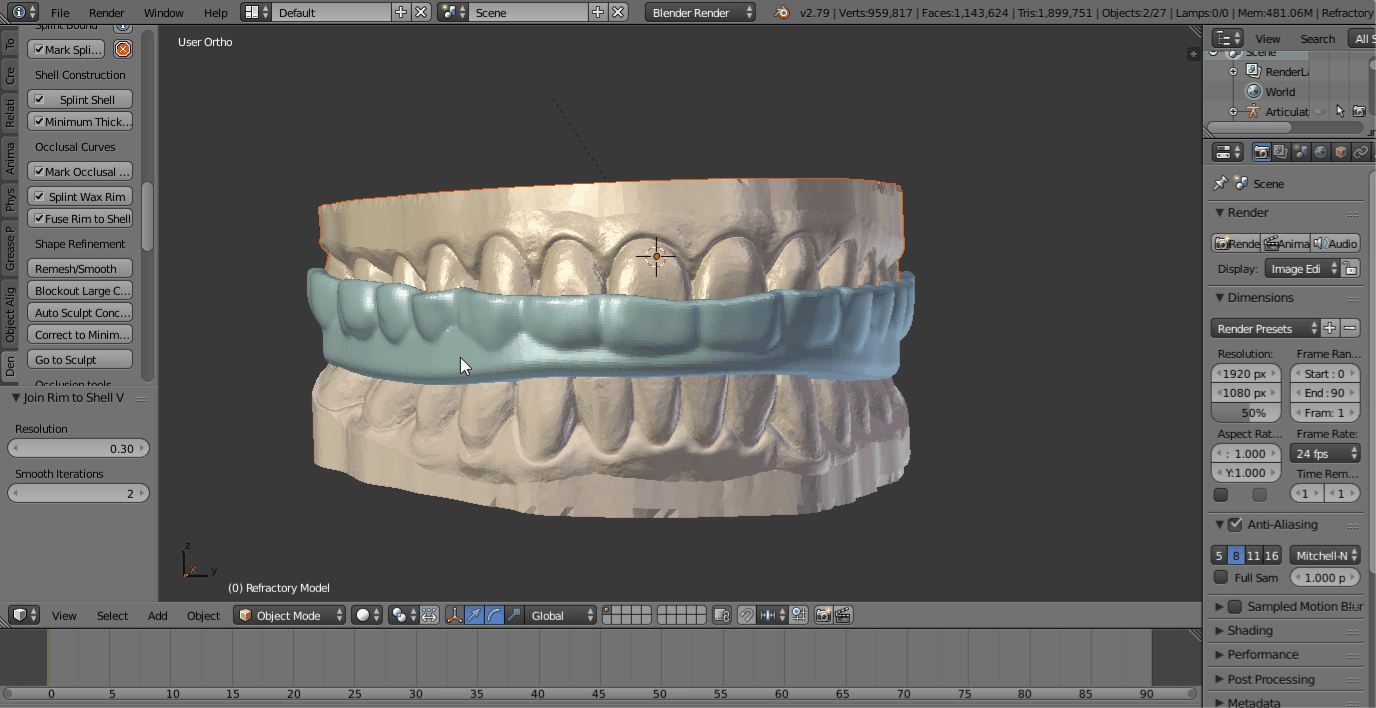Select the Constraints properties chain tab
The image size is (1376, 708).
coord(1361,152)
